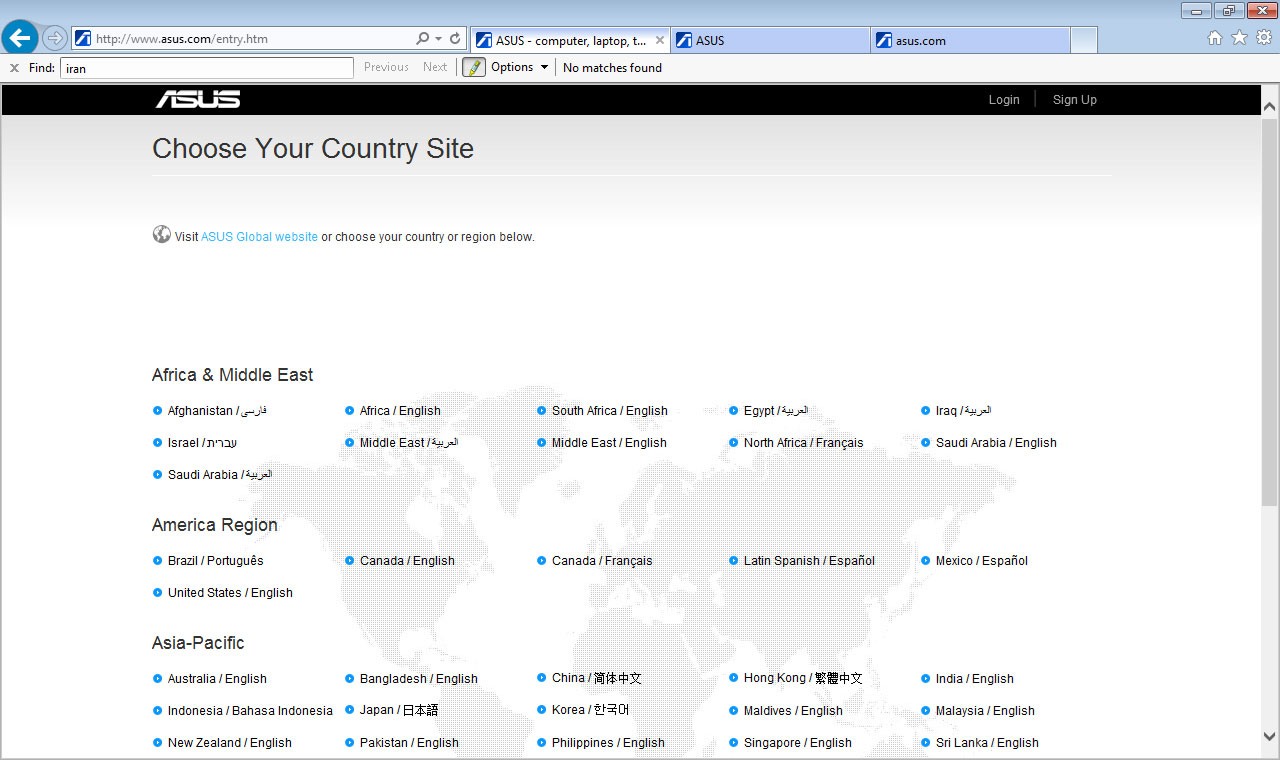Click the Previous find result button
Viewport: 1280px width, 760px height.
(386, 67)
